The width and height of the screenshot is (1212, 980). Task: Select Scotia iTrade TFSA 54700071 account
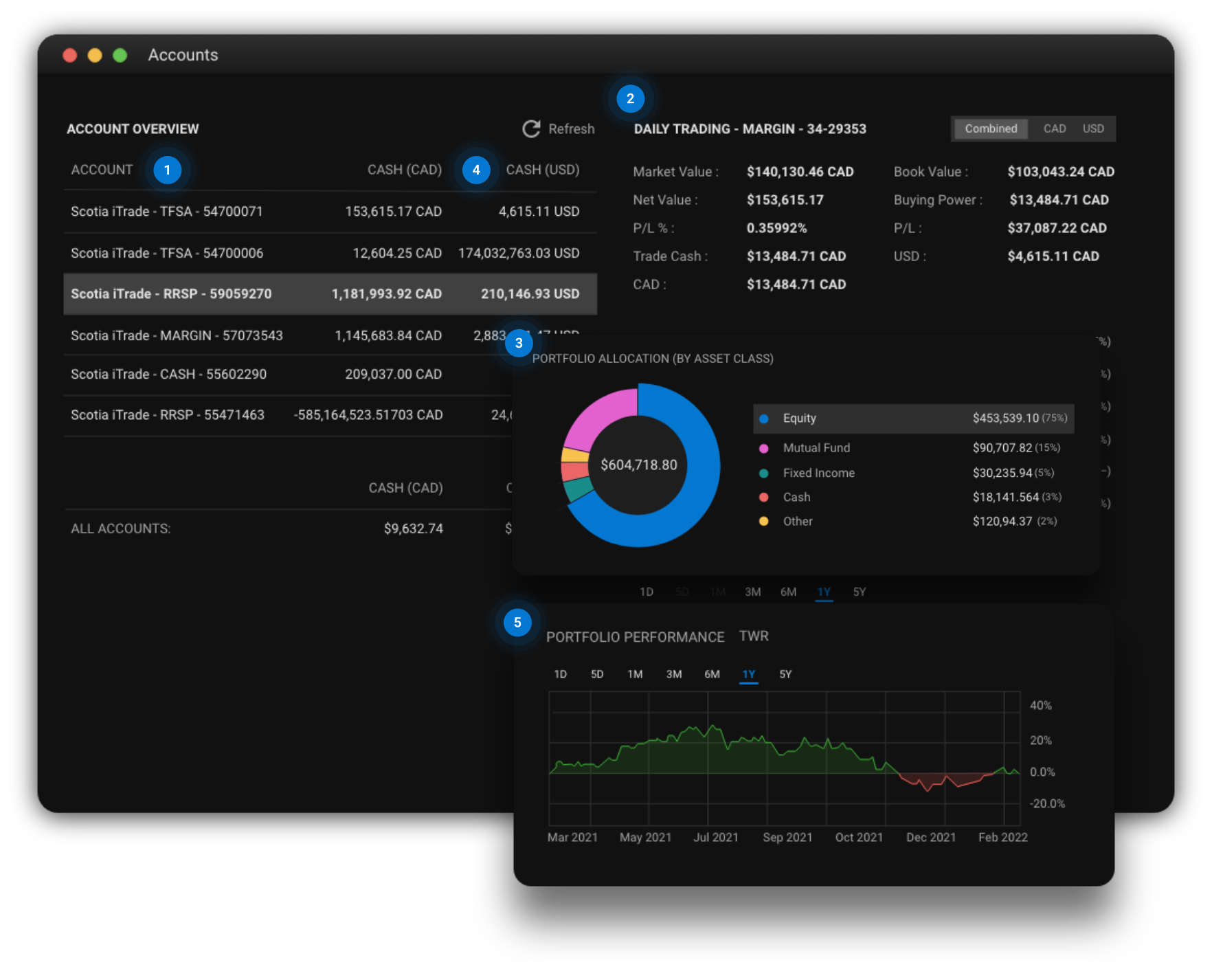pyautogui.click(x=330, y=212)
